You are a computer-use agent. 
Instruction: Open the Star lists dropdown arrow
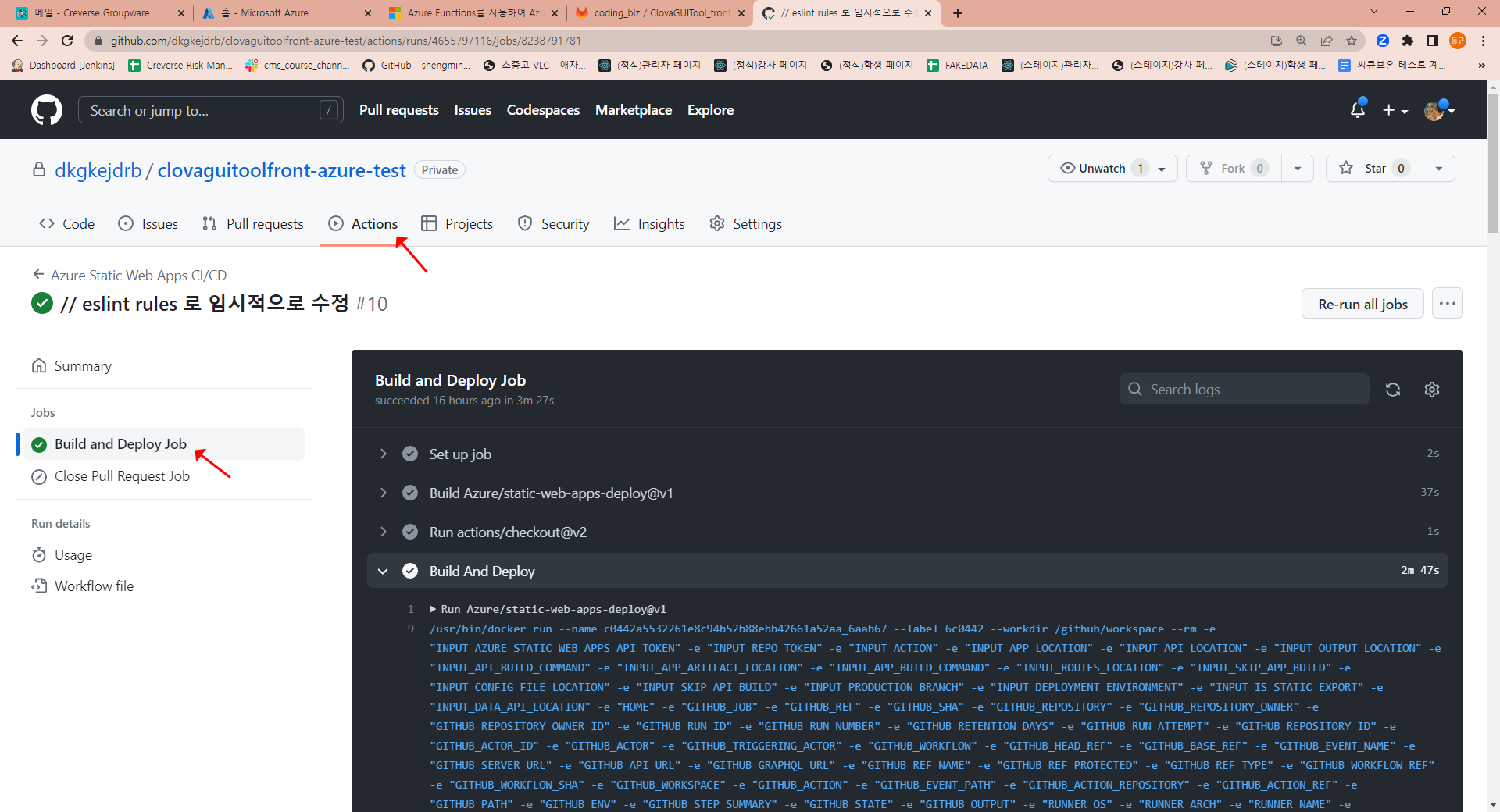pyautogui.click(x=1438, y=169)
